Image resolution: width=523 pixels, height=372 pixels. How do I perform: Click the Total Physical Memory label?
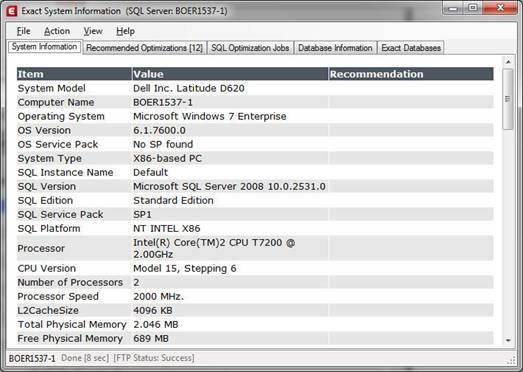click(72, 325)
